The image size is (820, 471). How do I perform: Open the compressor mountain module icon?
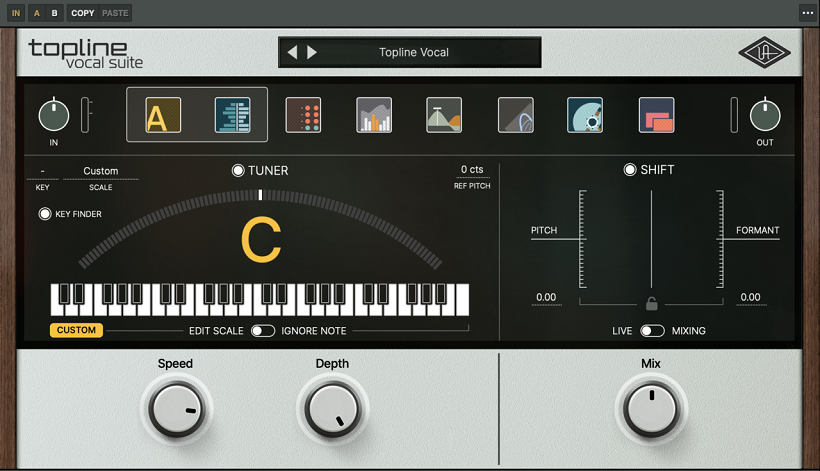[x=444, y=115]
